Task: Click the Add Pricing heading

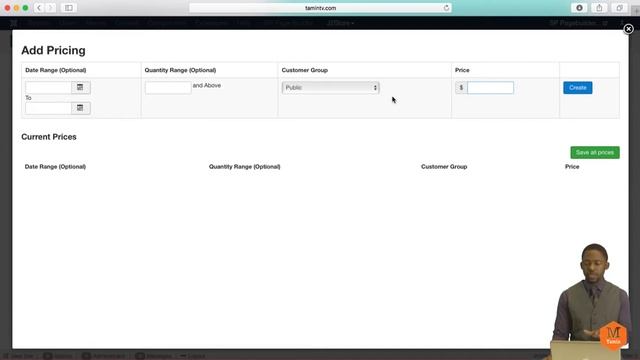Action: (53, 50)
